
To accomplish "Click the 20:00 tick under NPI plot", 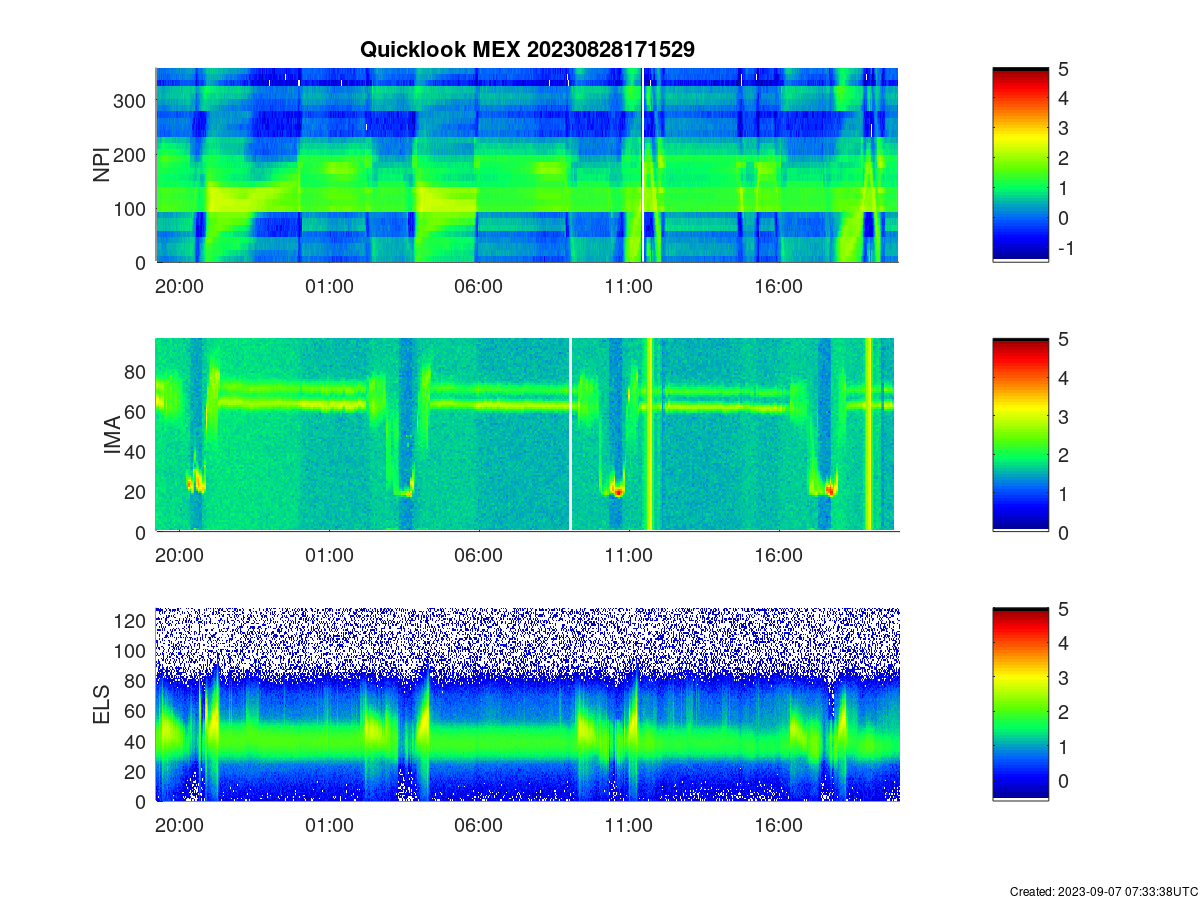I will (x=179, y=286).
